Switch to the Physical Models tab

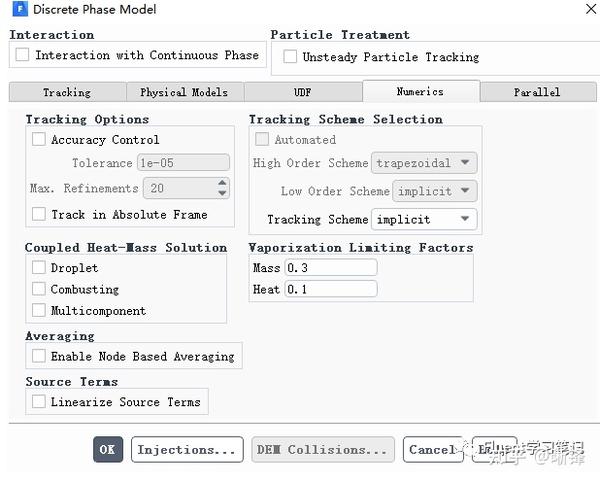(183, 92)
